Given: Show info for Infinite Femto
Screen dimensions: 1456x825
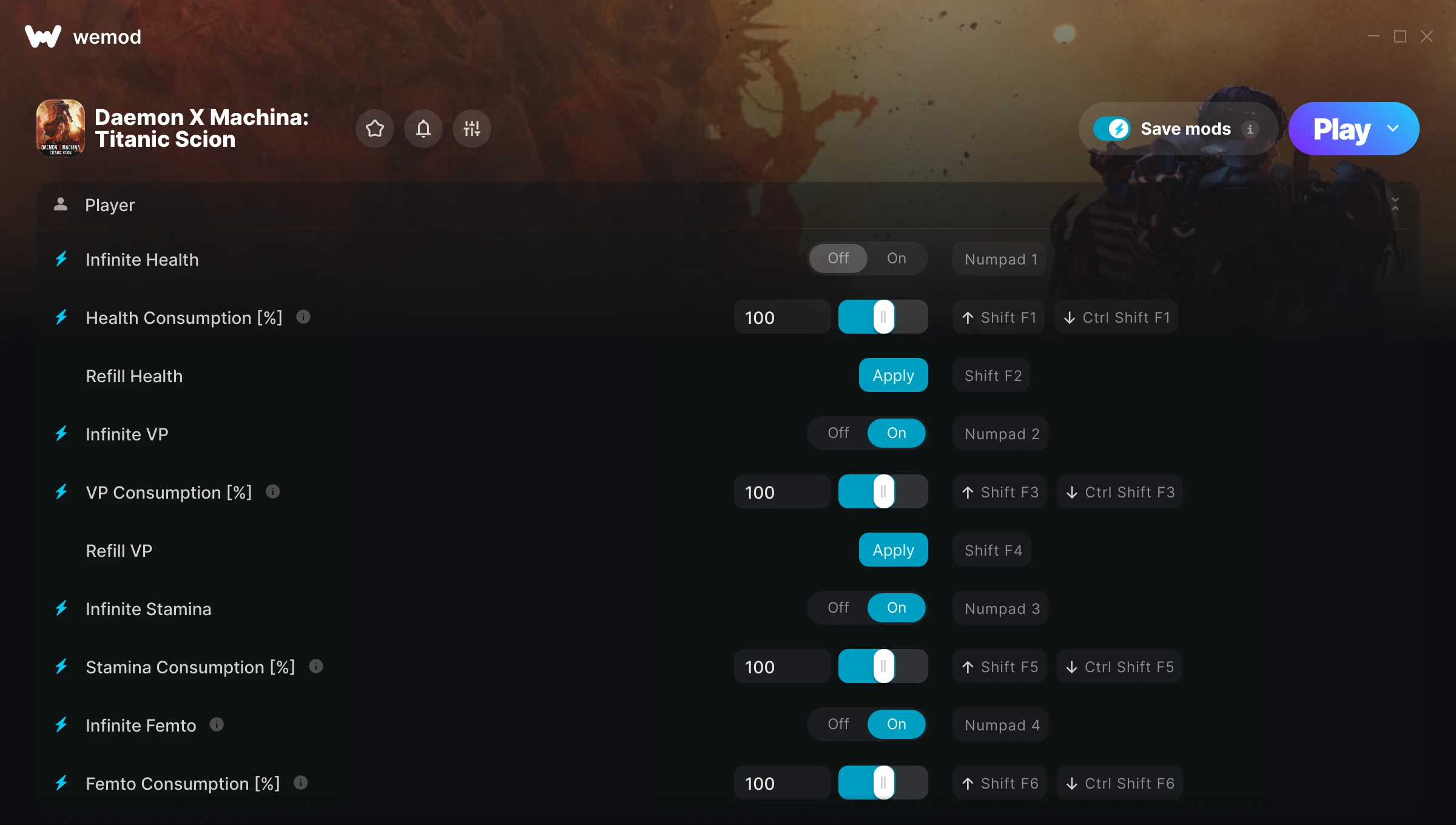Looking at the screenshot, I should (x=217, y=724).
